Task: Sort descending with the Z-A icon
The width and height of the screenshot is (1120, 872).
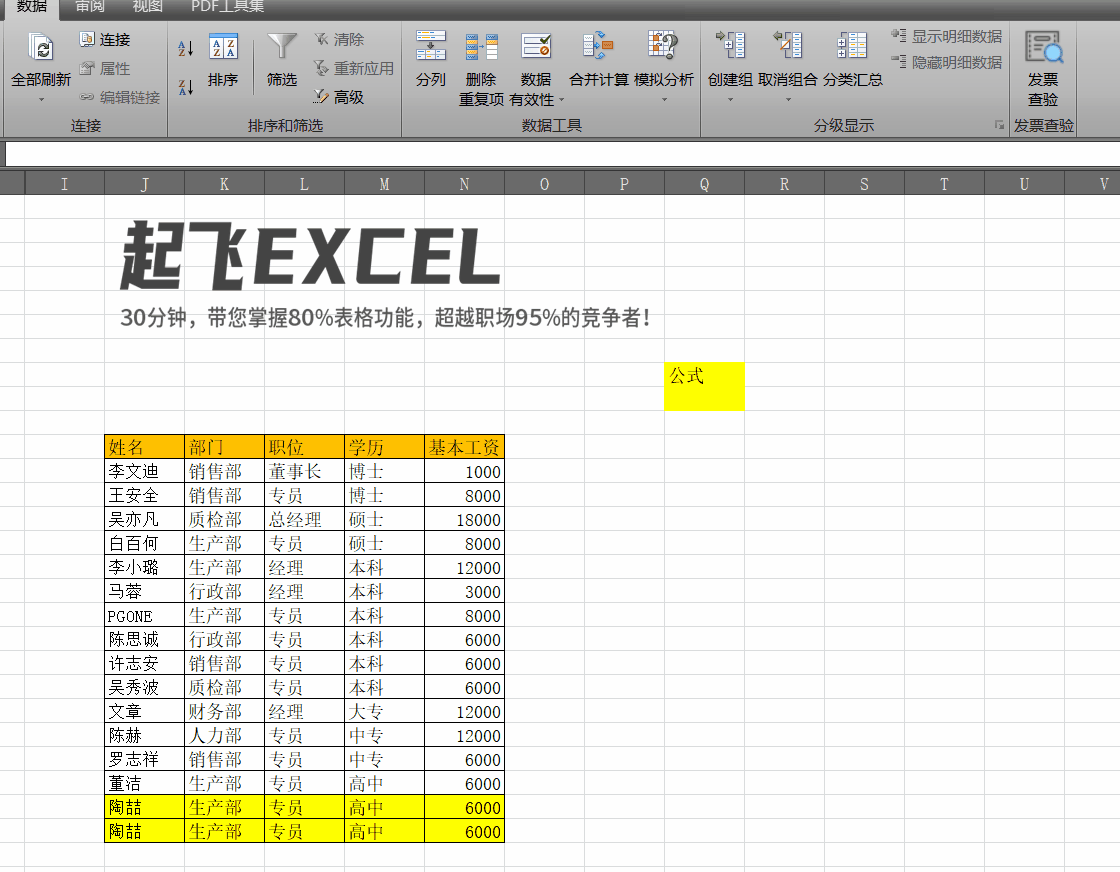Action: click(x=186, y=88)
